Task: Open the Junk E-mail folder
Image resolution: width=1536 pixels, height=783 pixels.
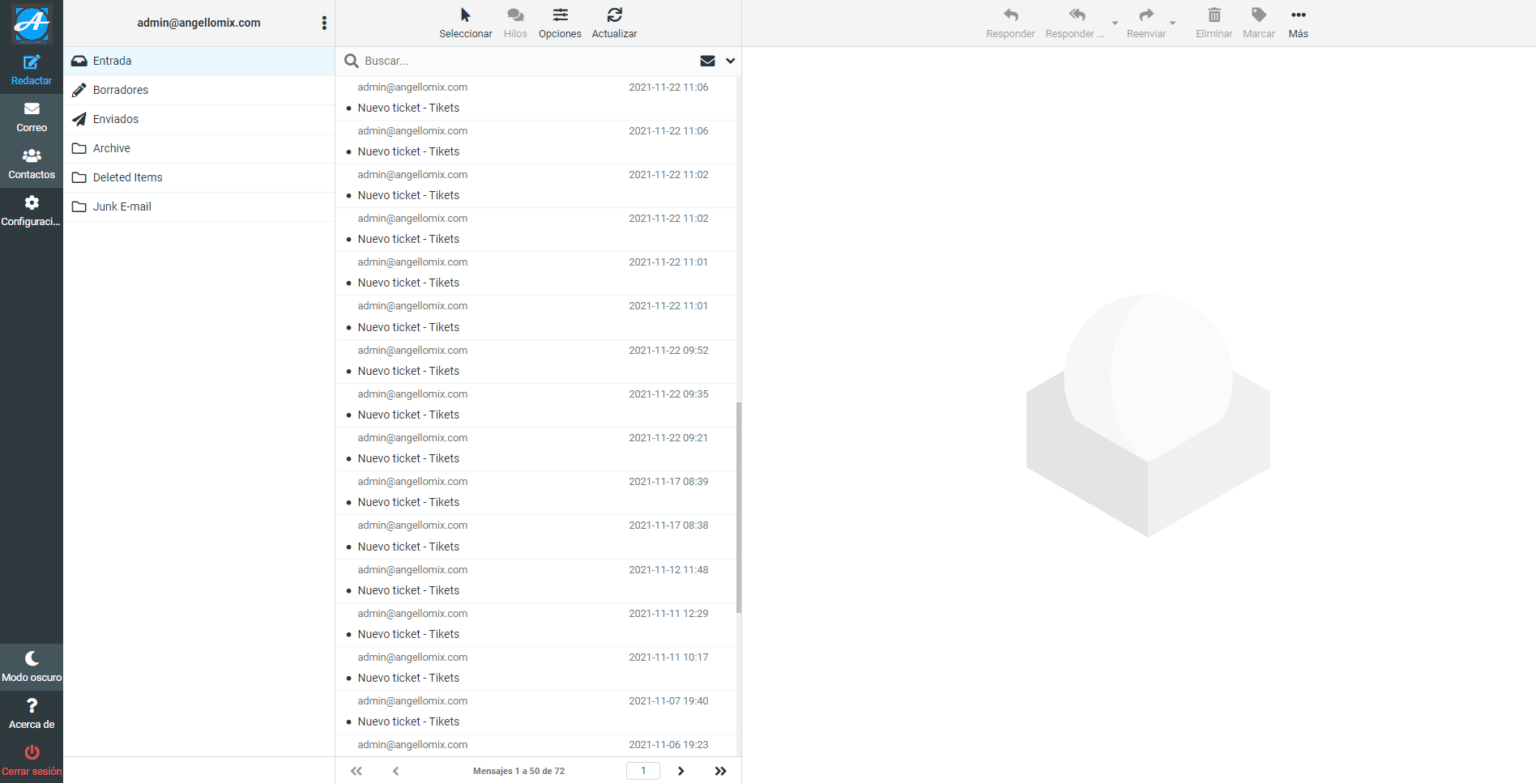Action: click(124, 206)
